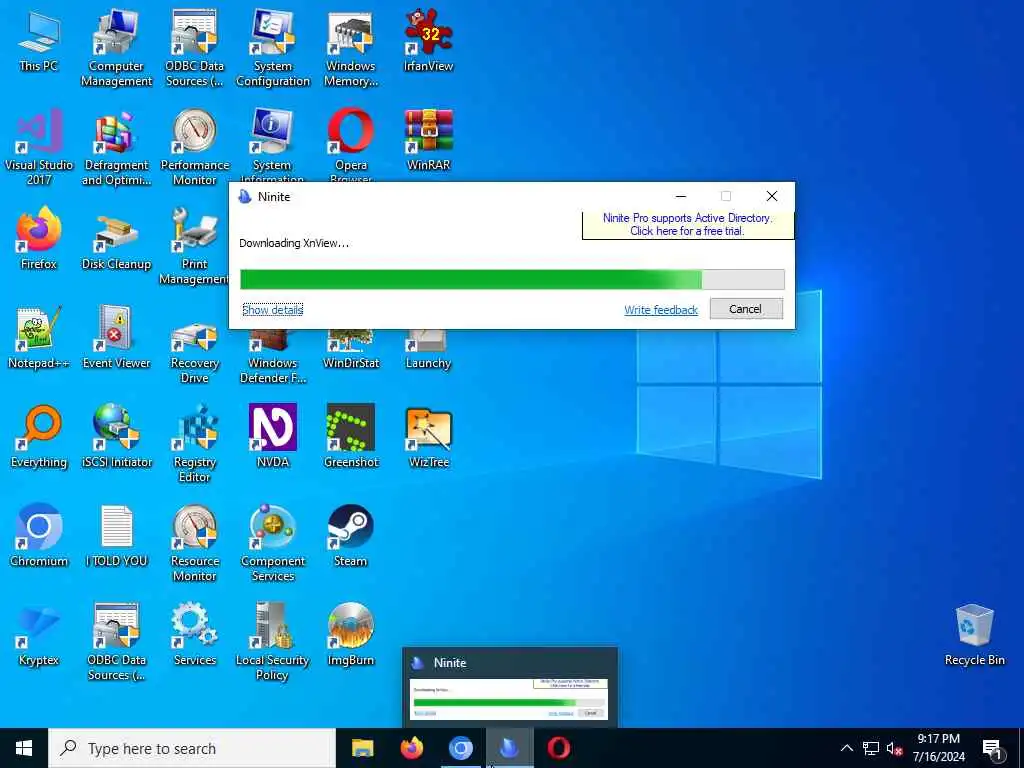Select Recovery Drive desktop icon

195,353
